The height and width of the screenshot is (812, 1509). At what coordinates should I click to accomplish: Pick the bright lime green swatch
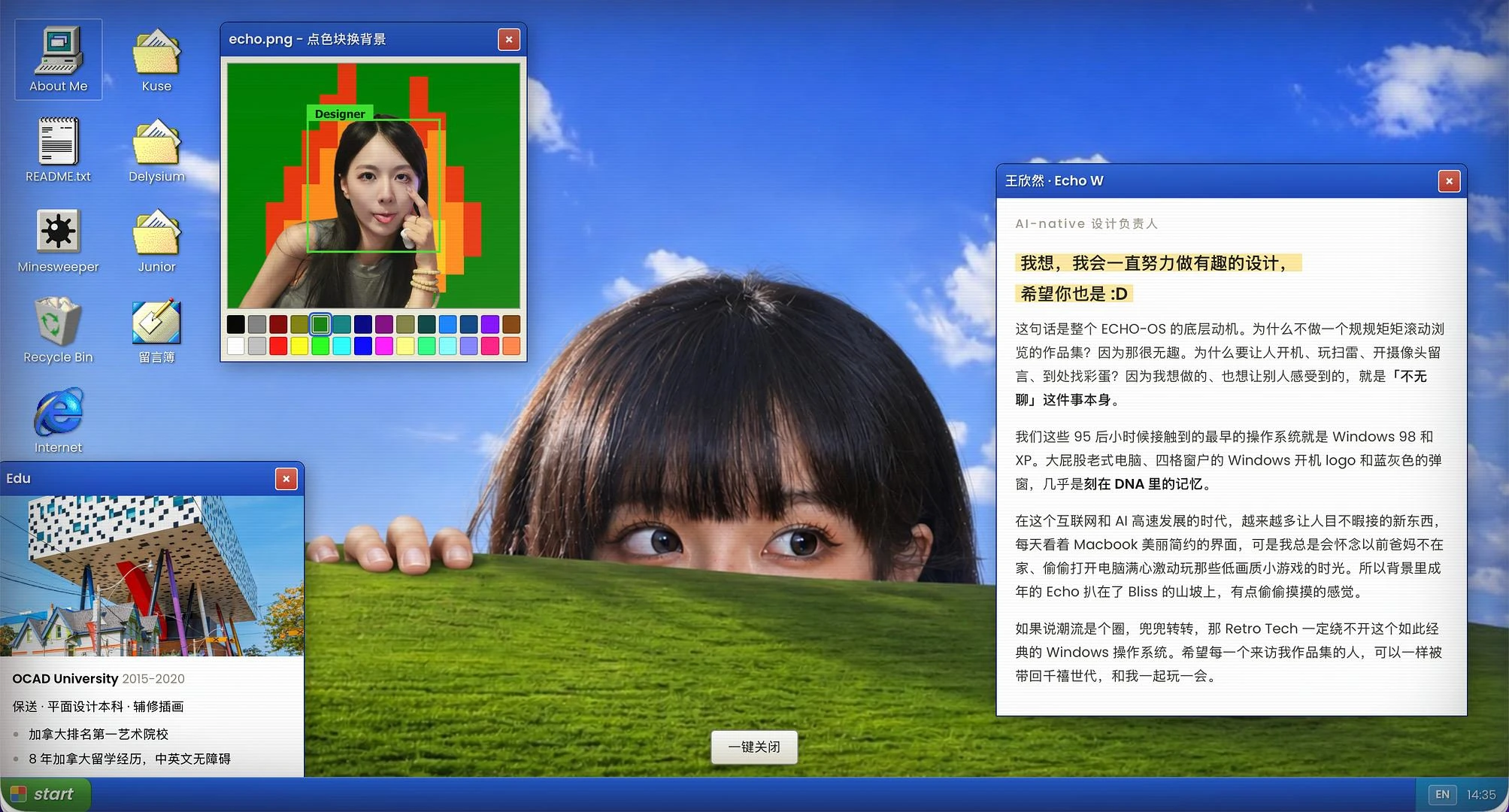[x=320, y=346]
